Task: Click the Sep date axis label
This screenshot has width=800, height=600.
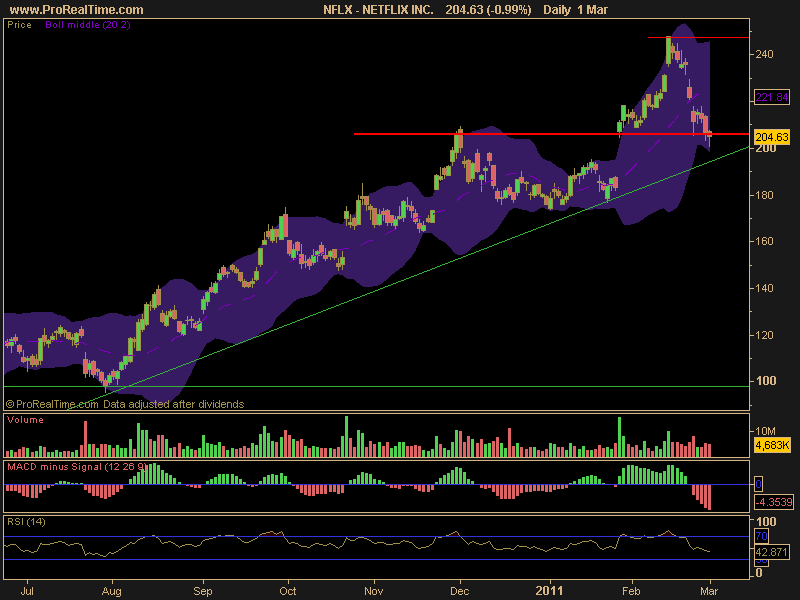Action: tap(203, 591)
